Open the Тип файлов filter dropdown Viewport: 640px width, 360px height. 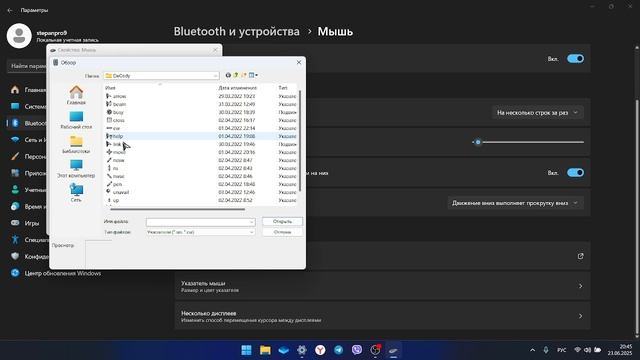pyautogui.click(x=200, y=232)
